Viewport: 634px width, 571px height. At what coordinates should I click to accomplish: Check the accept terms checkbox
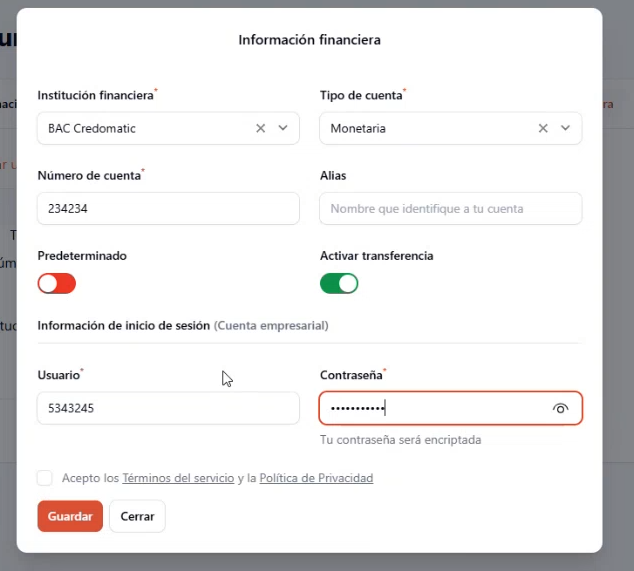[x=44, y=478]
